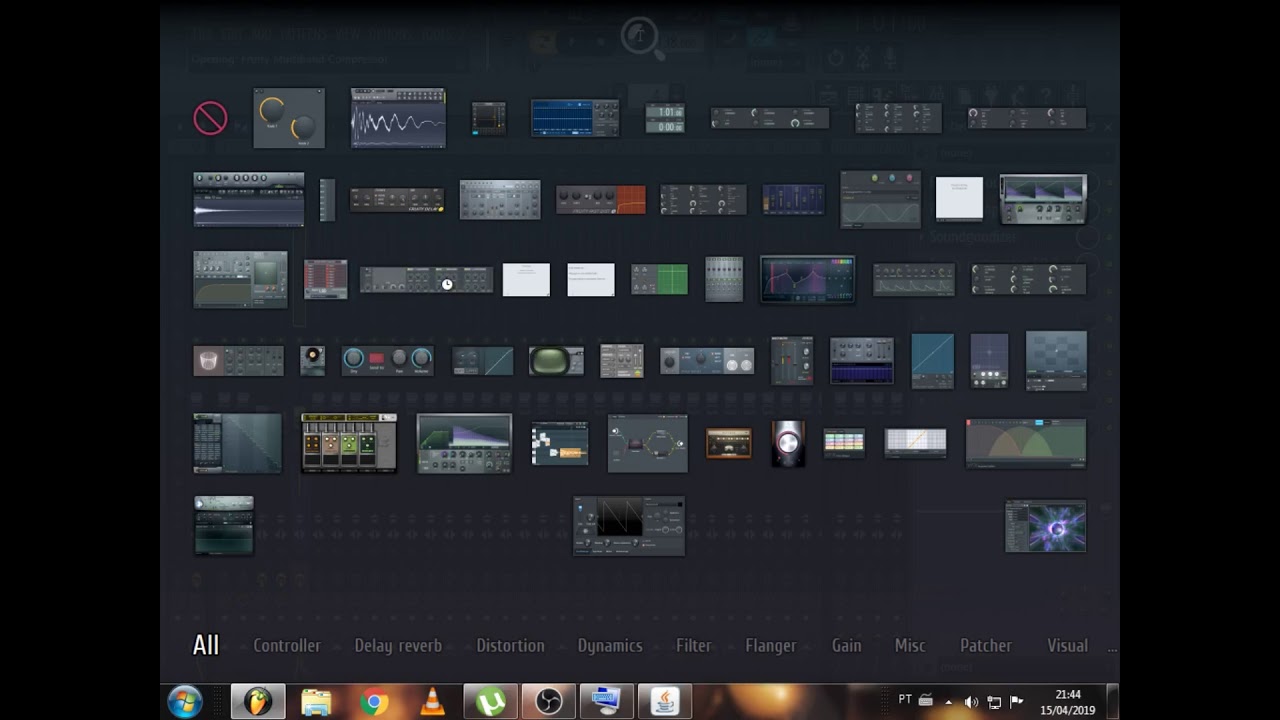
Task: Select the plugin with purple vertical bands
Action: pyautogui.click(x=794, y=199)
